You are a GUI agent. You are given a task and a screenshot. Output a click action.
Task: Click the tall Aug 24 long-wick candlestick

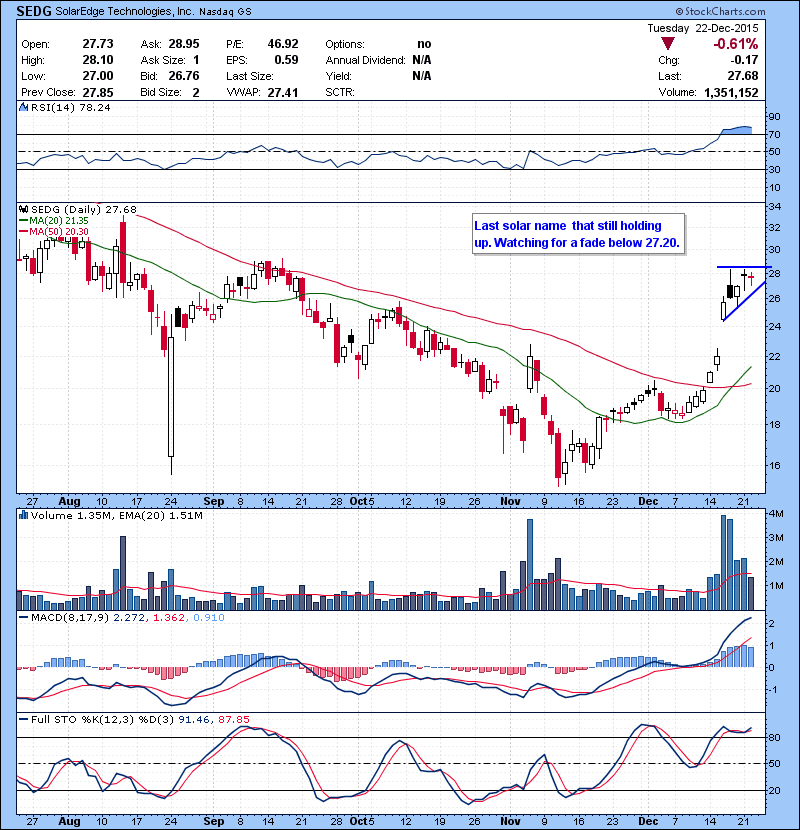coord(171,394)
